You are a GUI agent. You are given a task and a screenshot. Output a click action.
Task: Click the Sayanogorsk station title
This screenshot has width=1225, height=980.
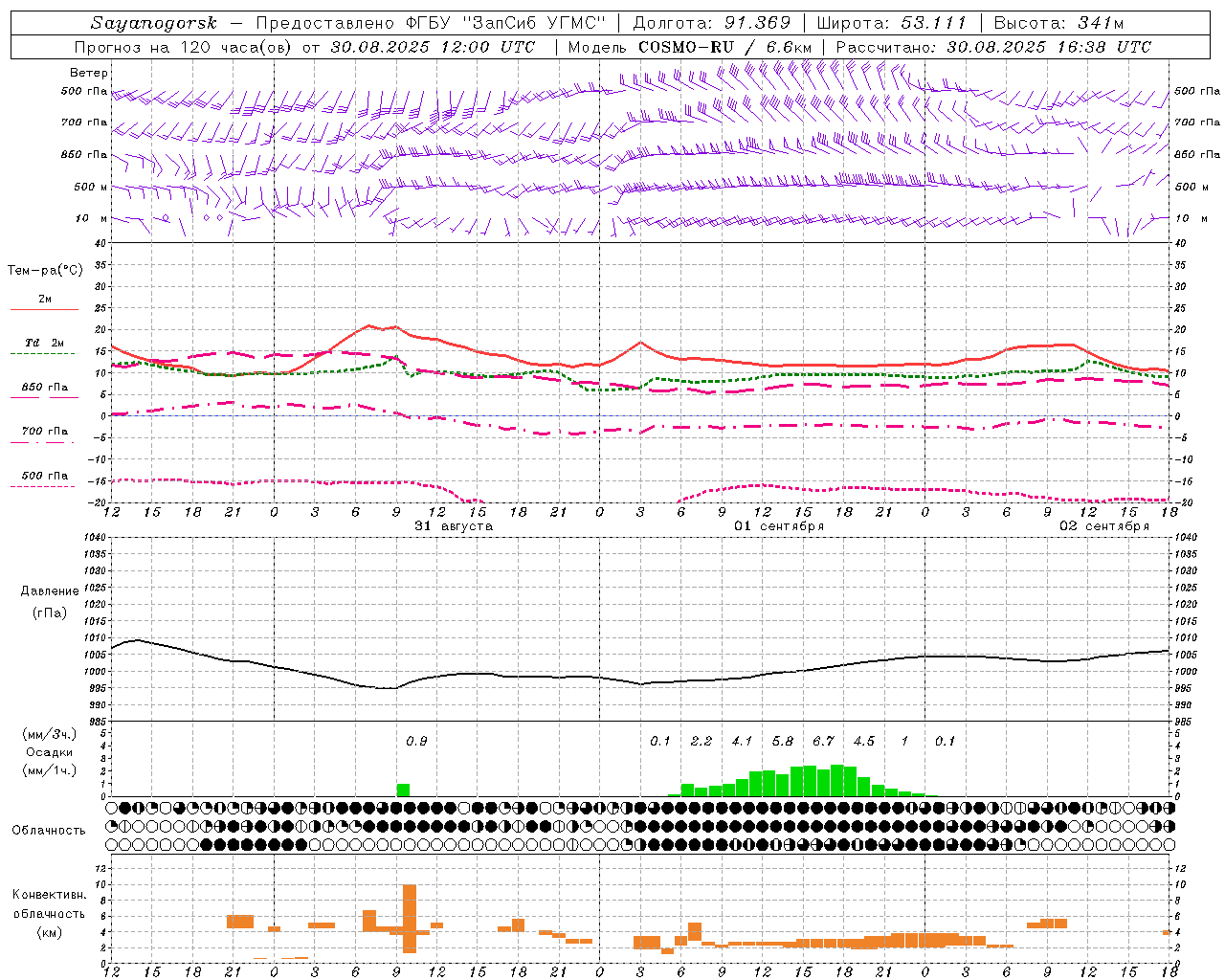[154, 23]
